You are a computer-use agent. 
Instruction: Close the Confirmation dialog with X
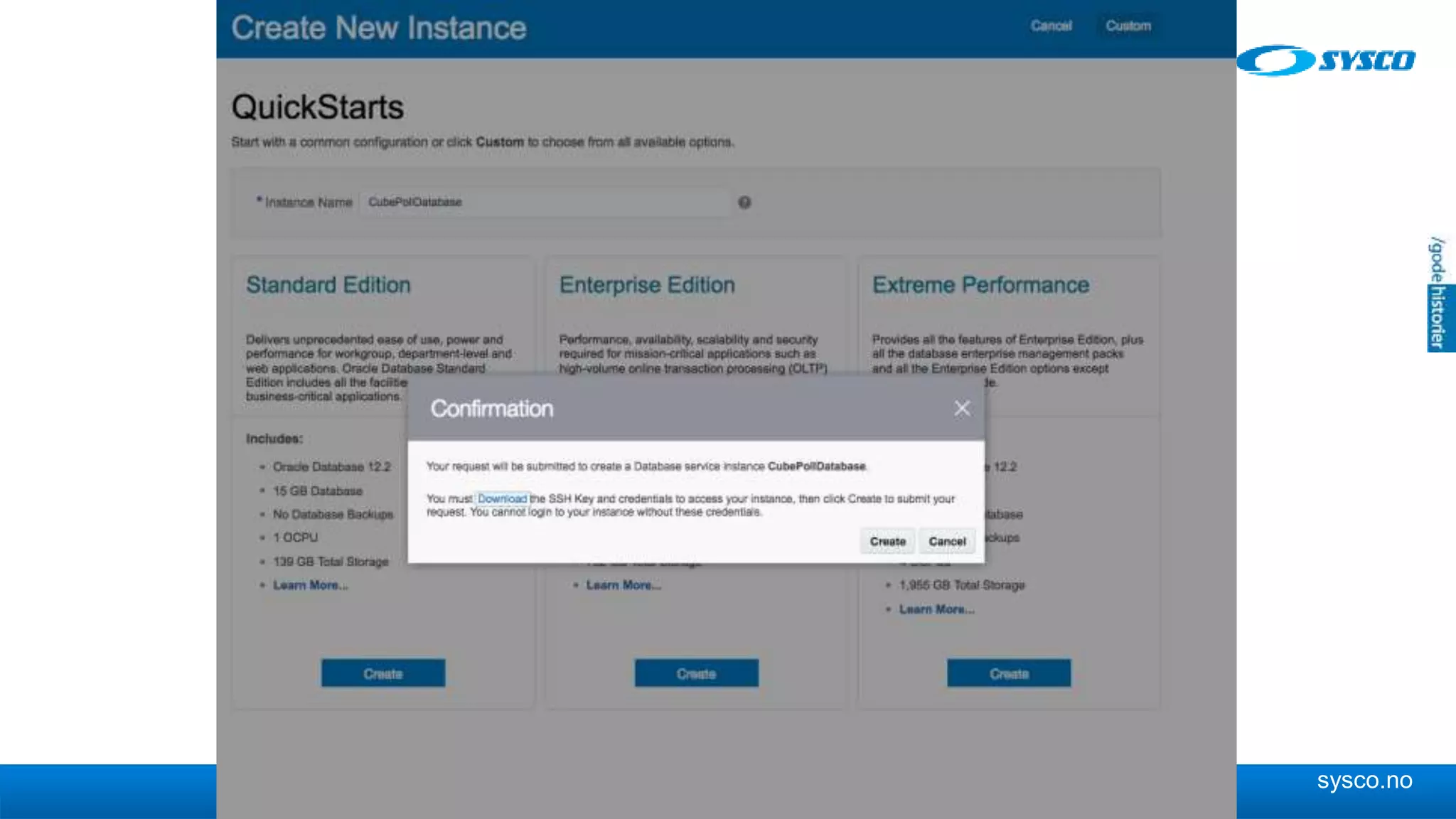coord(962,408)
